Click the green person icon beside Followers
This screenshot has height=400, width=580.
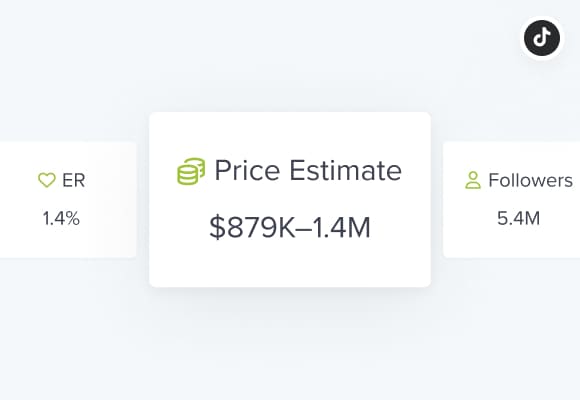[473, 180]
